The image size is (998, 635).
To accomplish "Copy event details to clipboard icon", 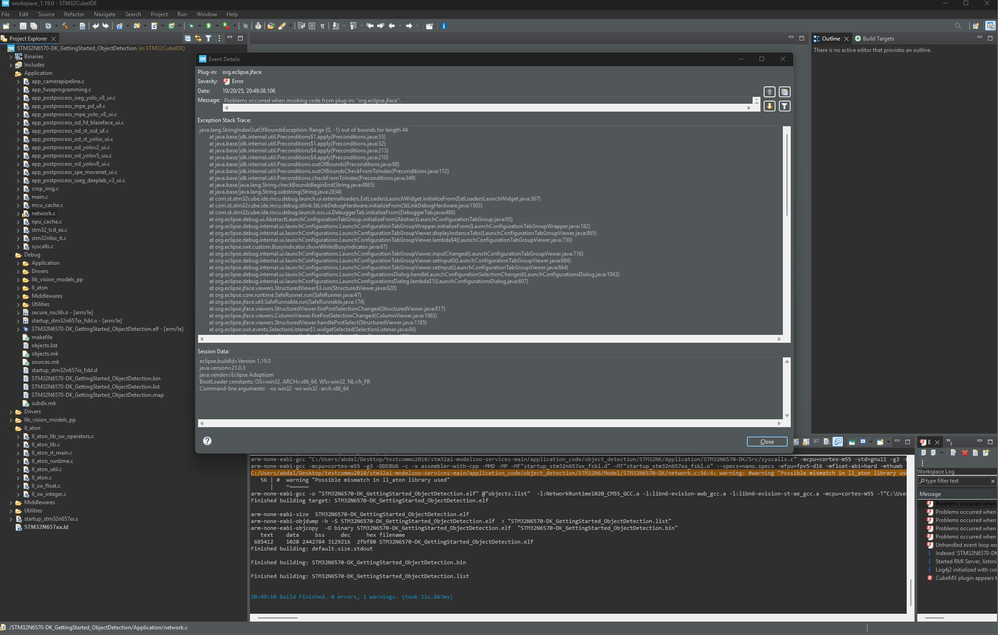I will tap(784, 92).
